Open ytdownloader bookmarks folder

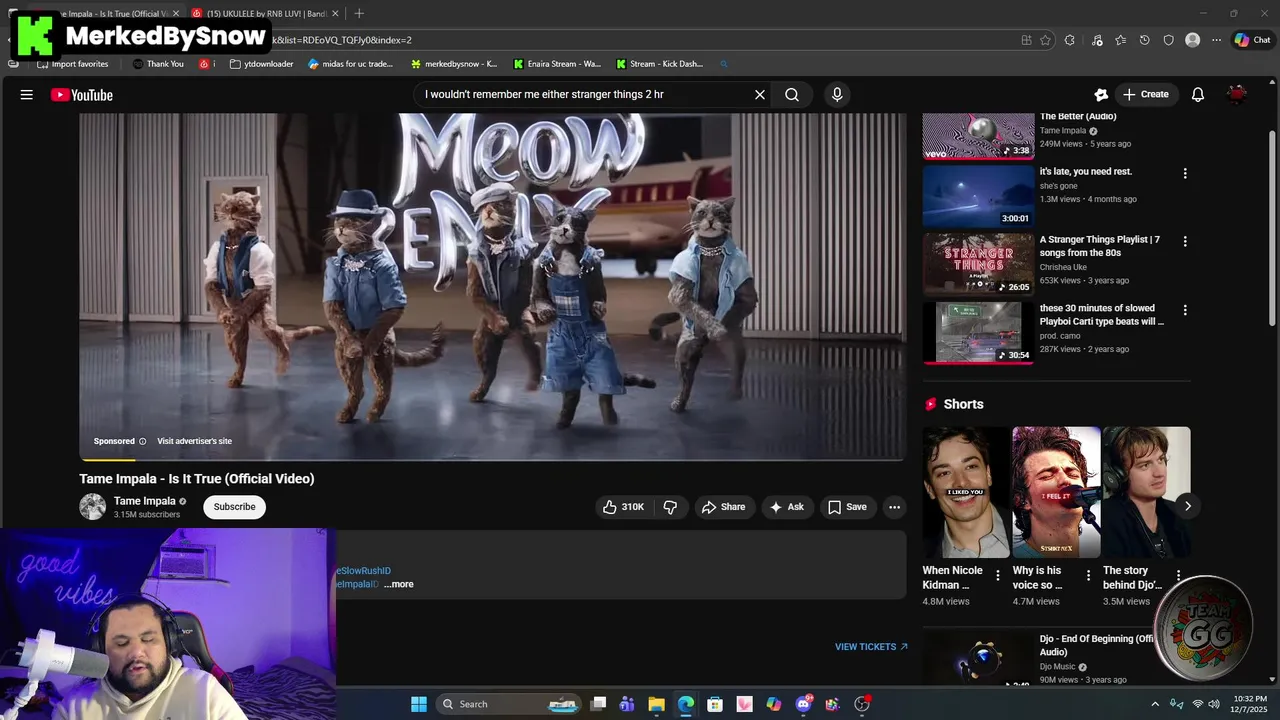[262, 64]
